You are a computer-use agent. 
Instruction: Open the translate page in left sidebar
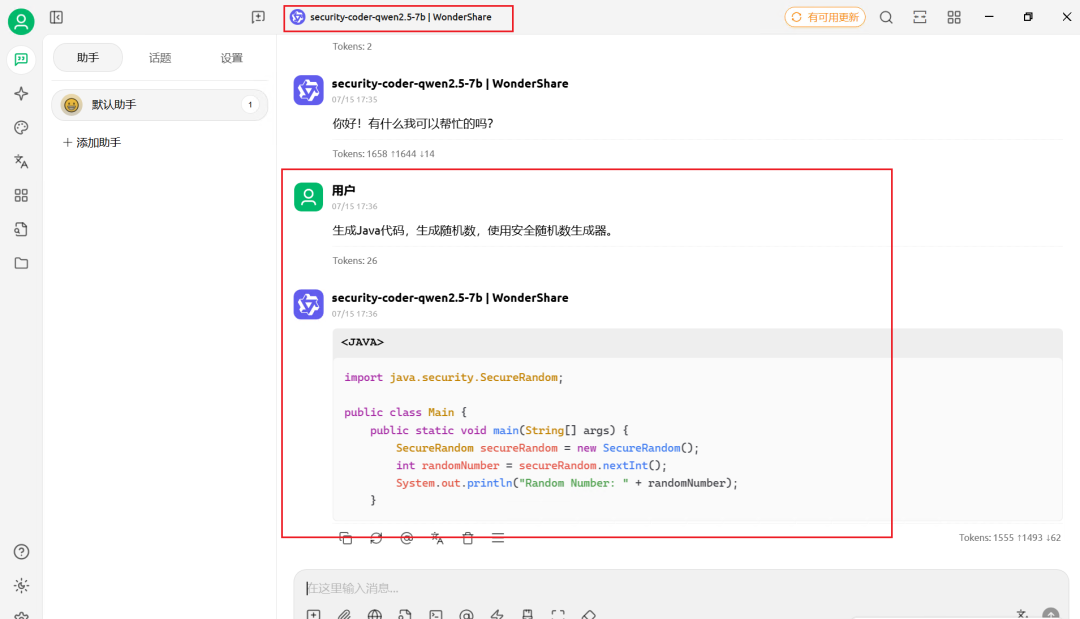[21, 161]
